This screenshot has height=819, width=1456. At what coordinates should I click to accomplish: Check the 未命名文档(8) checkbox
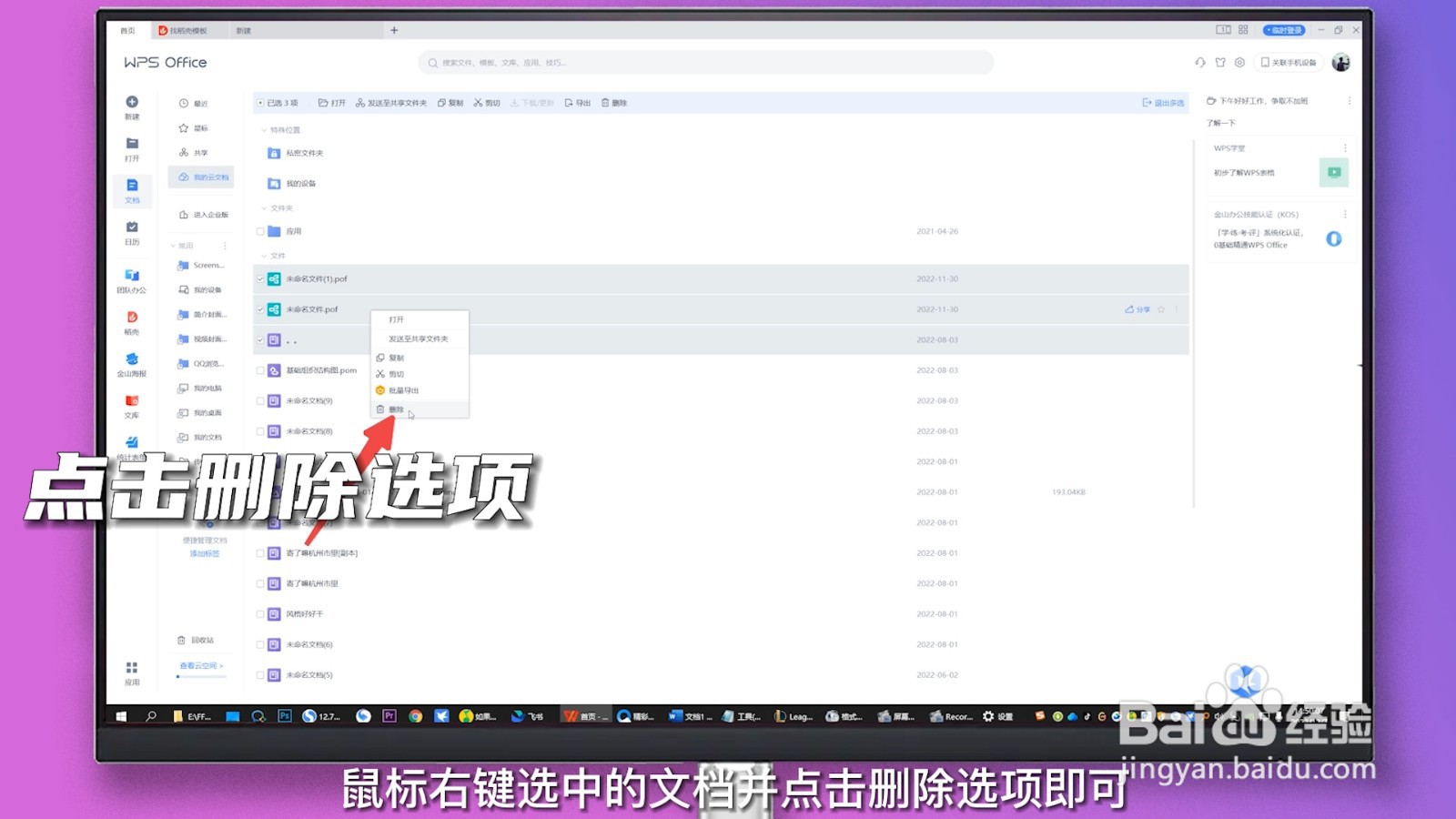pos(260,431)
